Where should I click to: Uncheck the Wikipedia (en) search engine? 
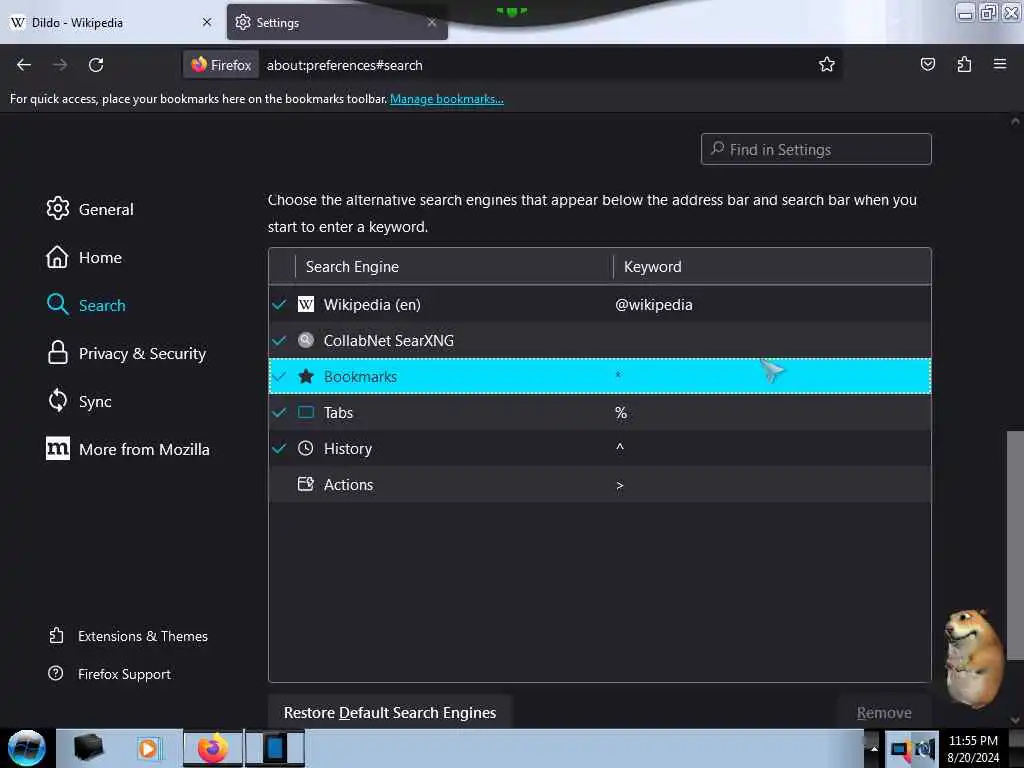click(280, 304)
